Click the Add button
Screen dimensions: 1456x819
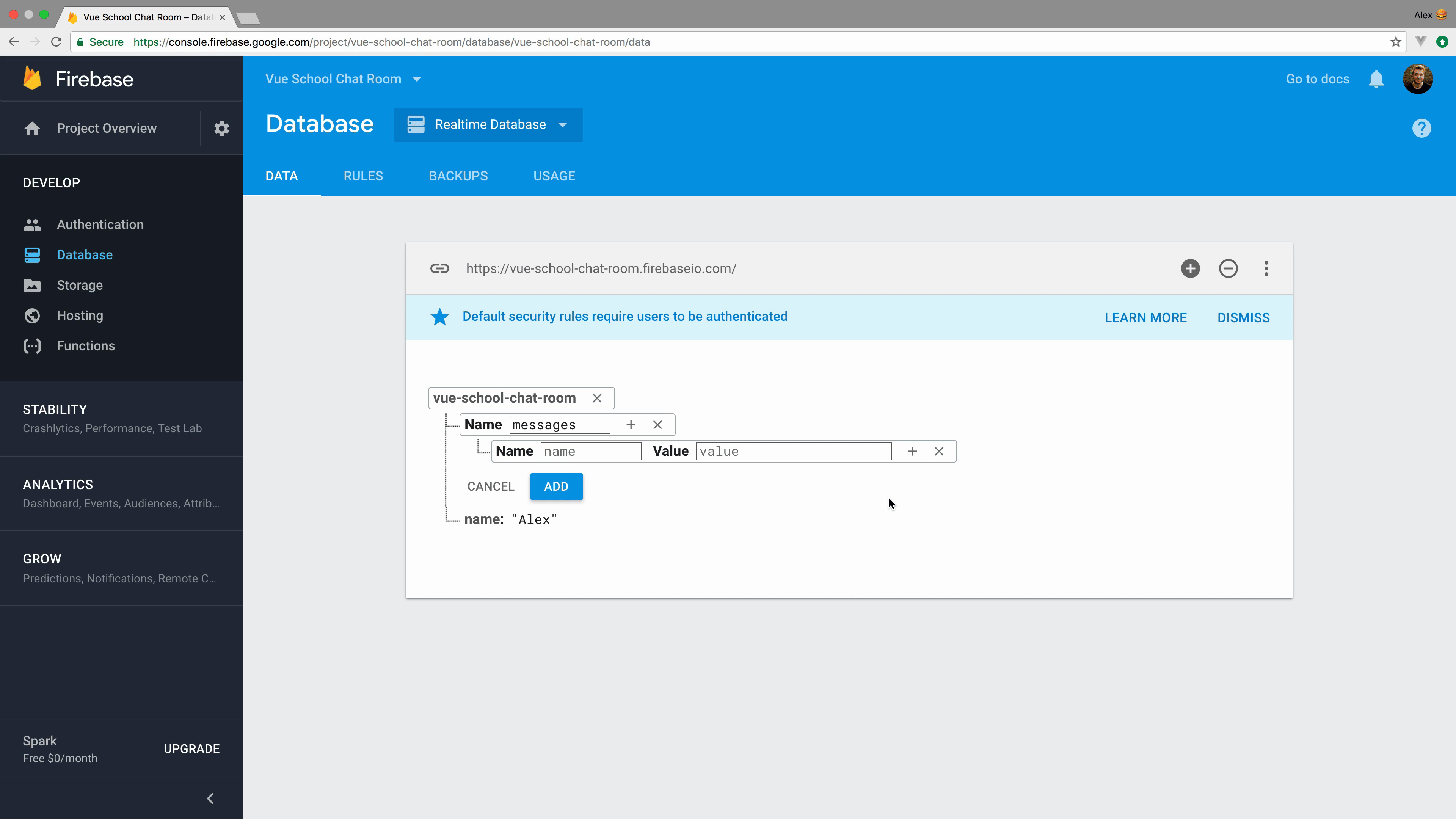click(556, 486)
